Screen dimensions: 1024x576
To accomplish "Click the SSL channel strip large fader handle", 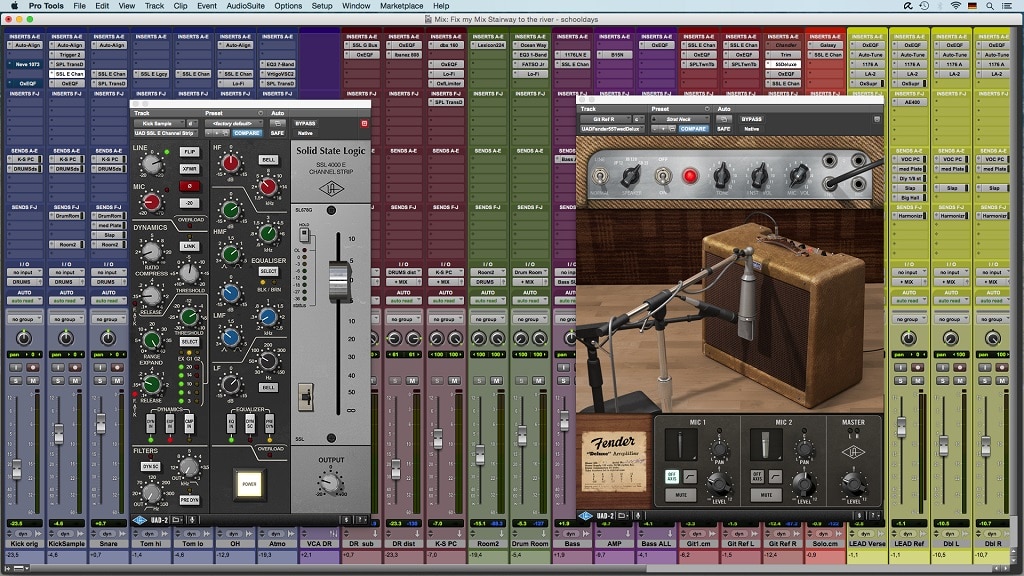I will coord(338,280).
